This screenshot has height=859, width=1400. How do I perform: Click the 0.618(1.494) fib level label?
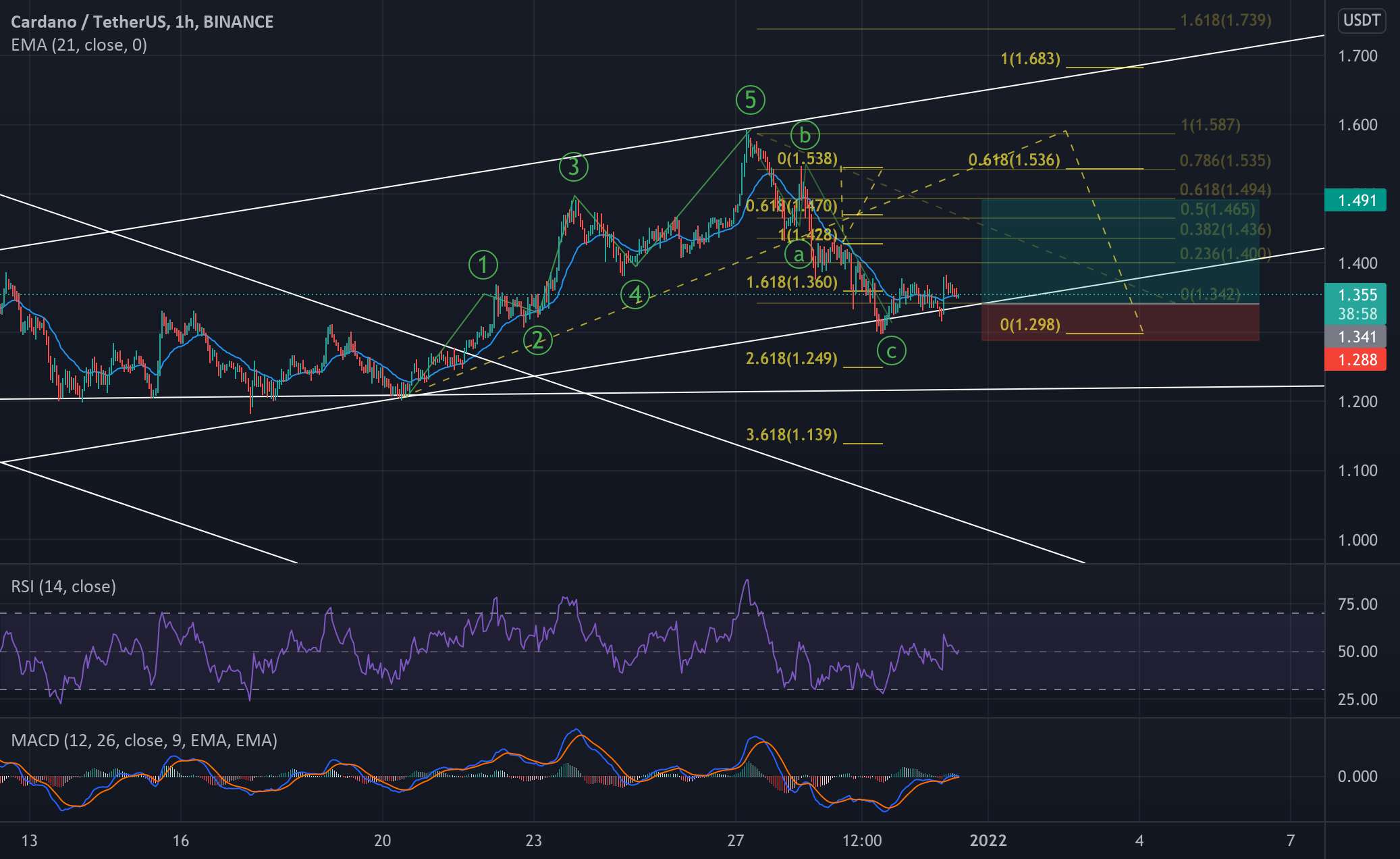1226,190
